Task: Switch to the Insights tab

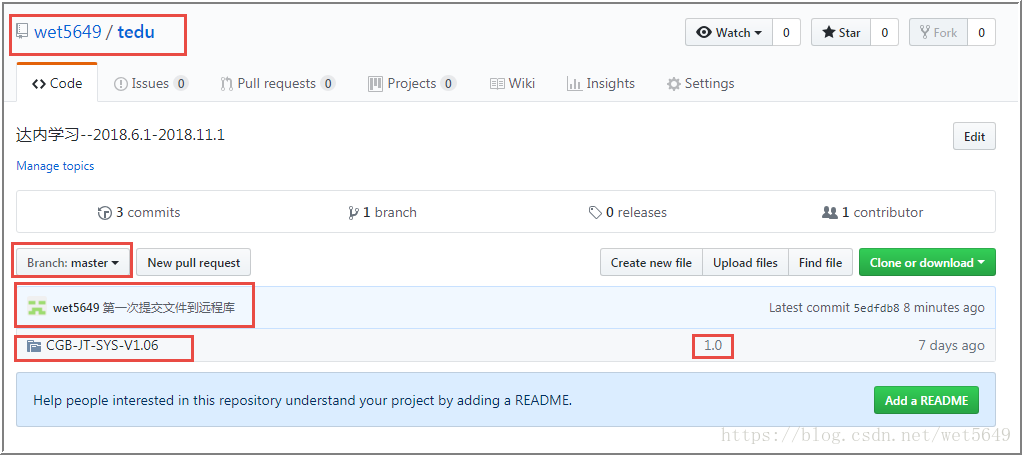Action: click(601, 83)
